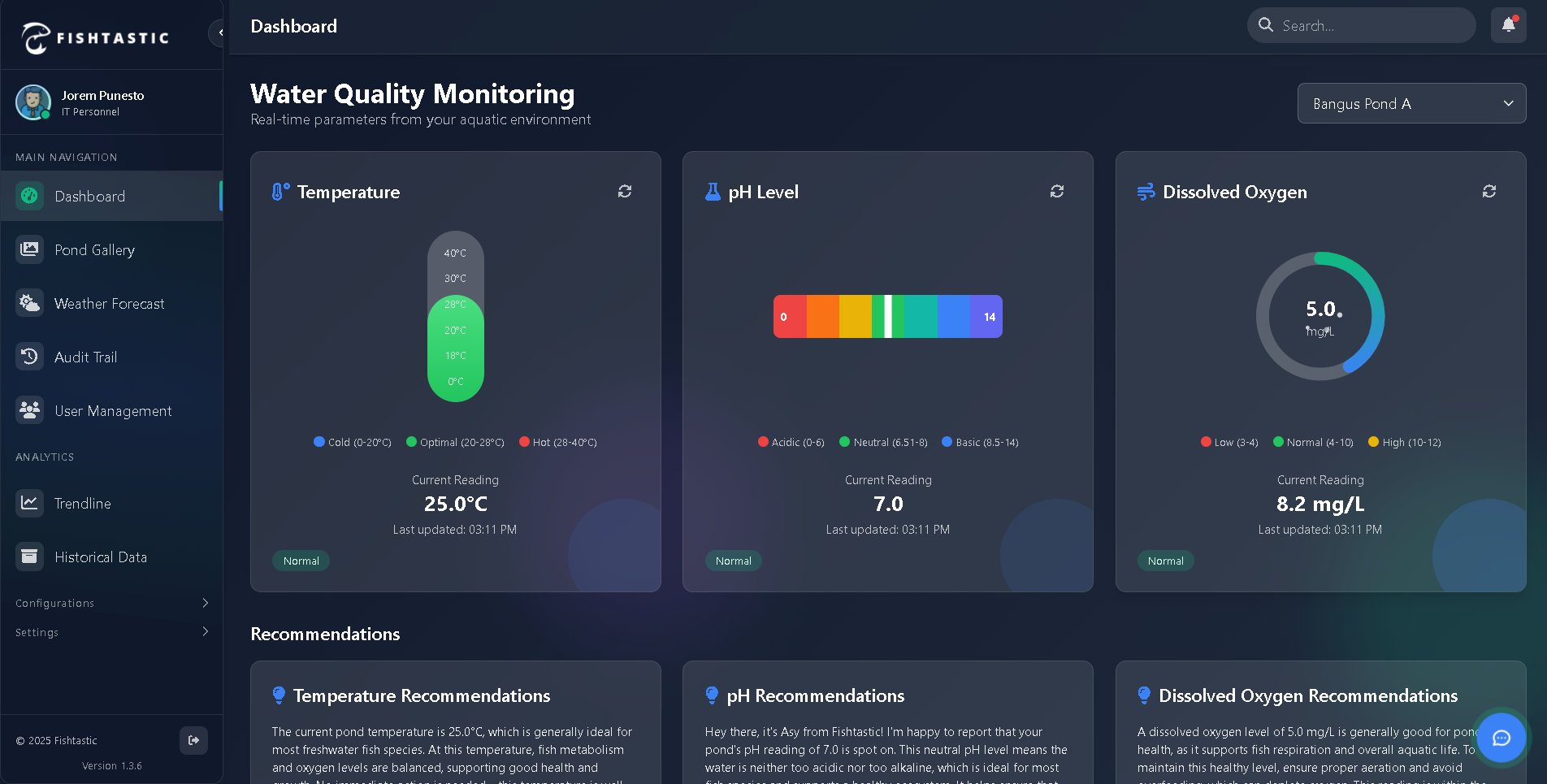1547x784 pixels.
Task: Refresh the Temperature card data
Action: click(x=624, y=191)
